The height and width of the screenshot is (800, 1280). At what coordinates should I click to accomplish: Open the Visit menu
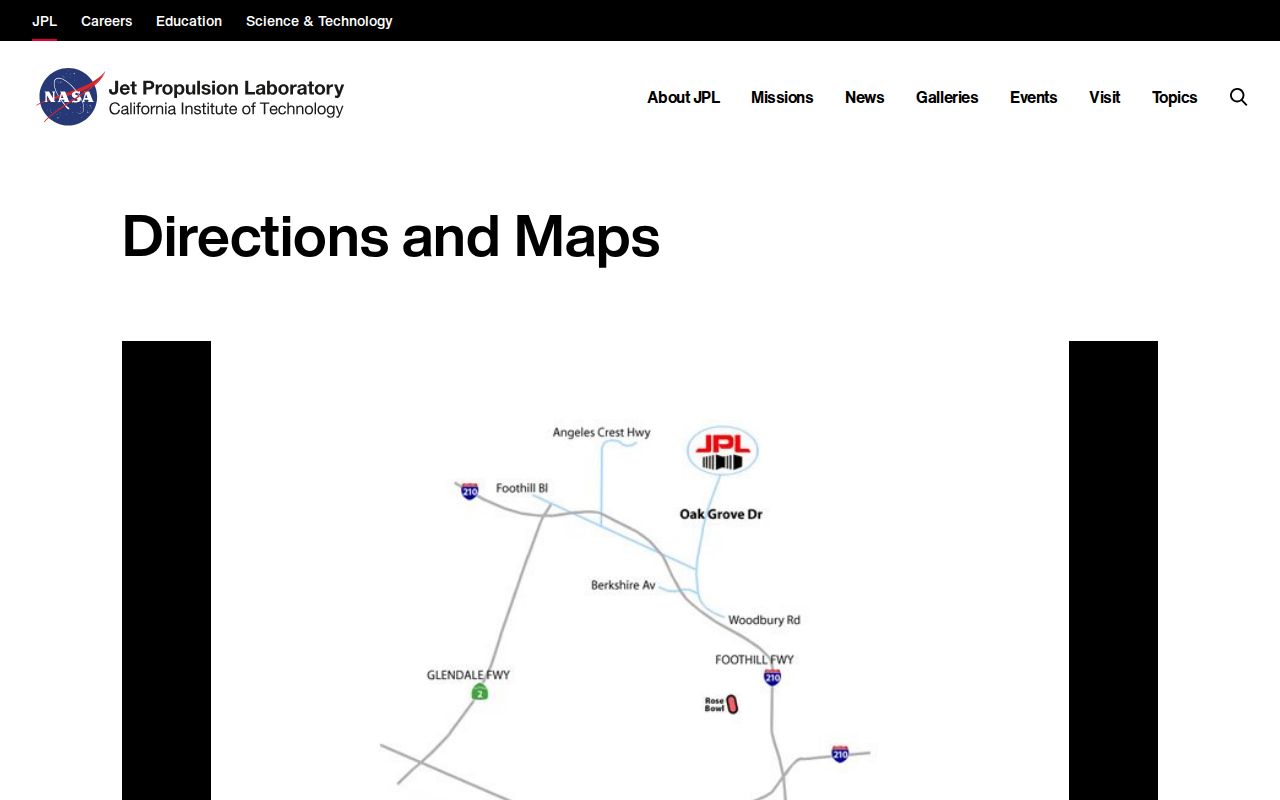point(1104,97)
